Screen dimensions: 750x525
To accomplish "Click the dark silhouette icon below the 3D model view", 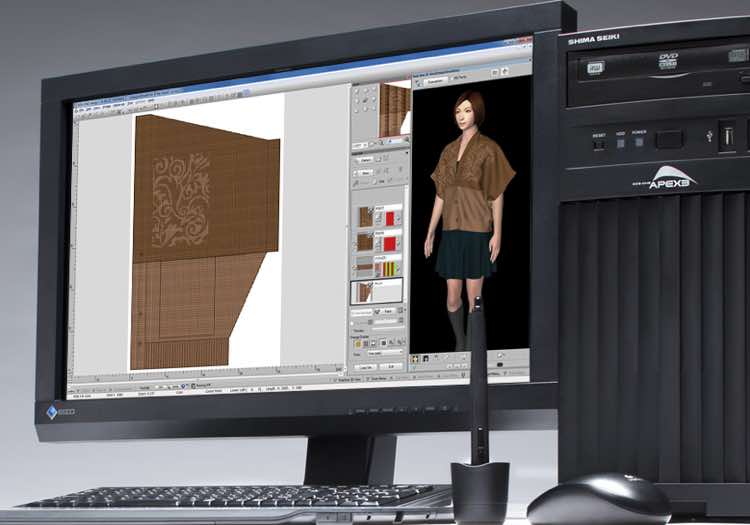I will [x=426, y=359].
